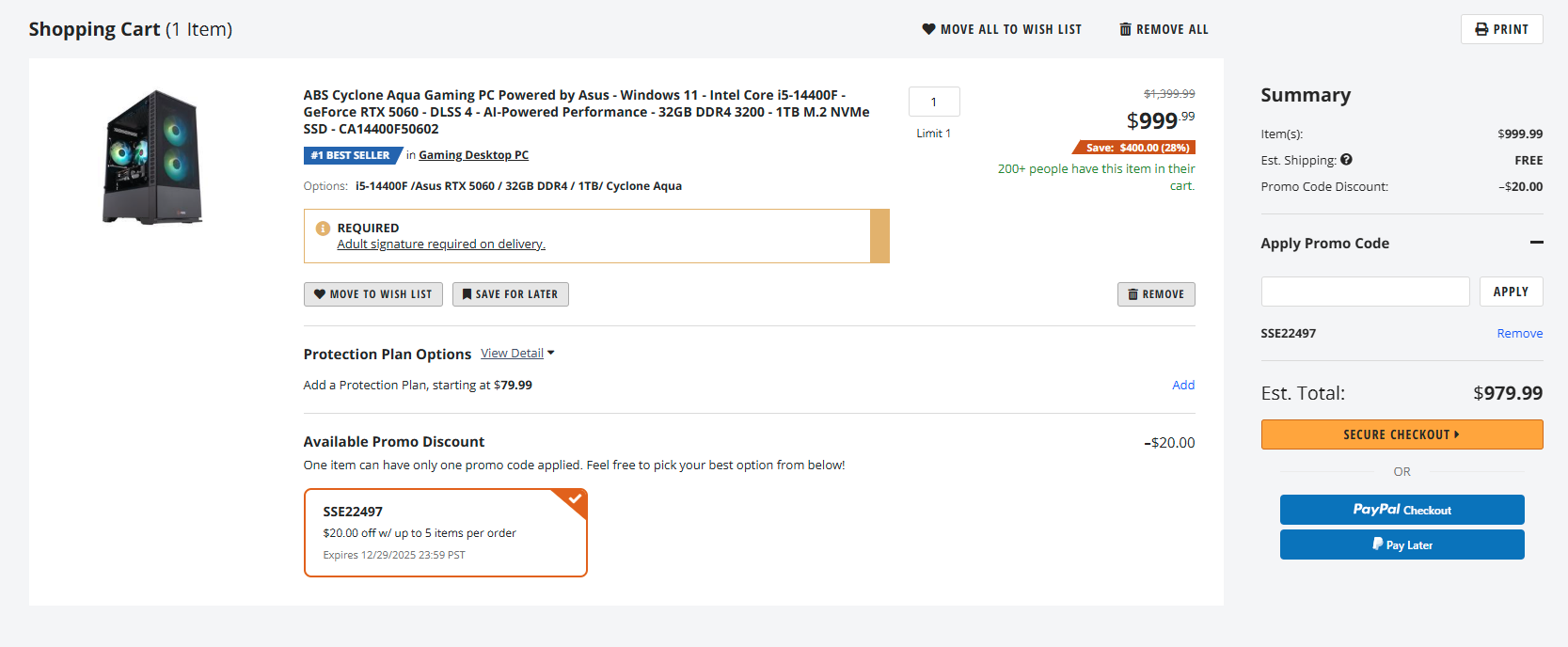The height and width of the screenshot is (647, 1568).
Task: Remove the ABS Cyclone Aqua item
Action: coord(1156,294)
